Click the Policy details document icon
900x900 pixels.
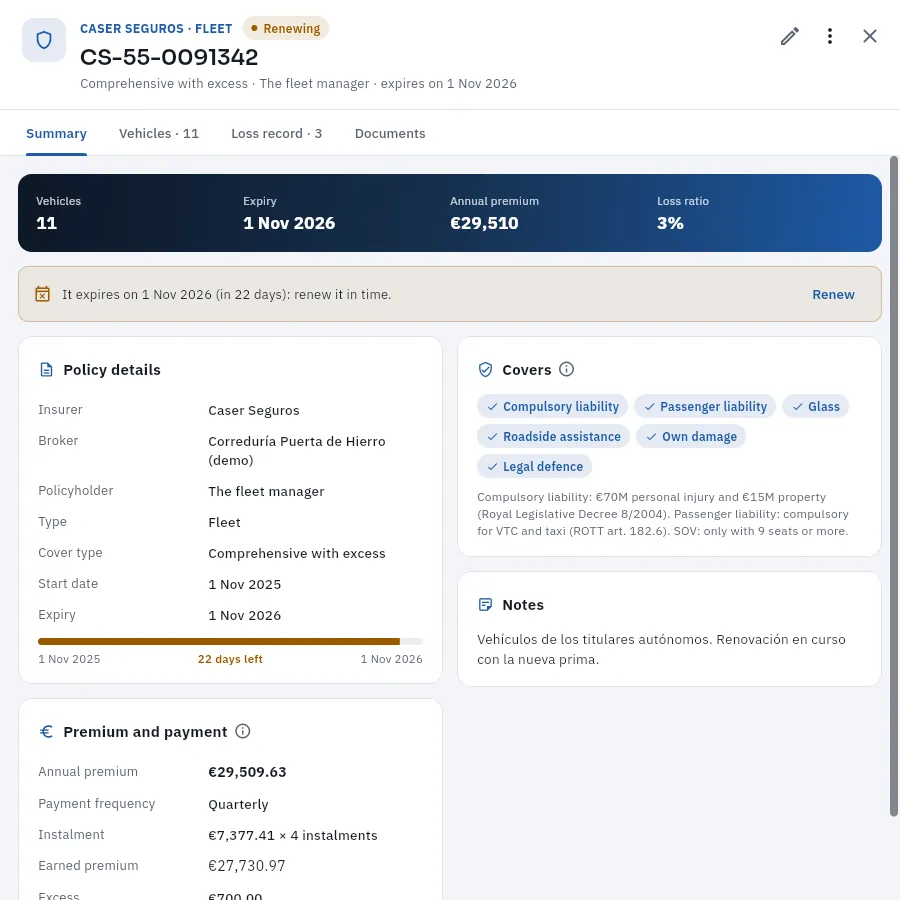[x=46, y=369]
